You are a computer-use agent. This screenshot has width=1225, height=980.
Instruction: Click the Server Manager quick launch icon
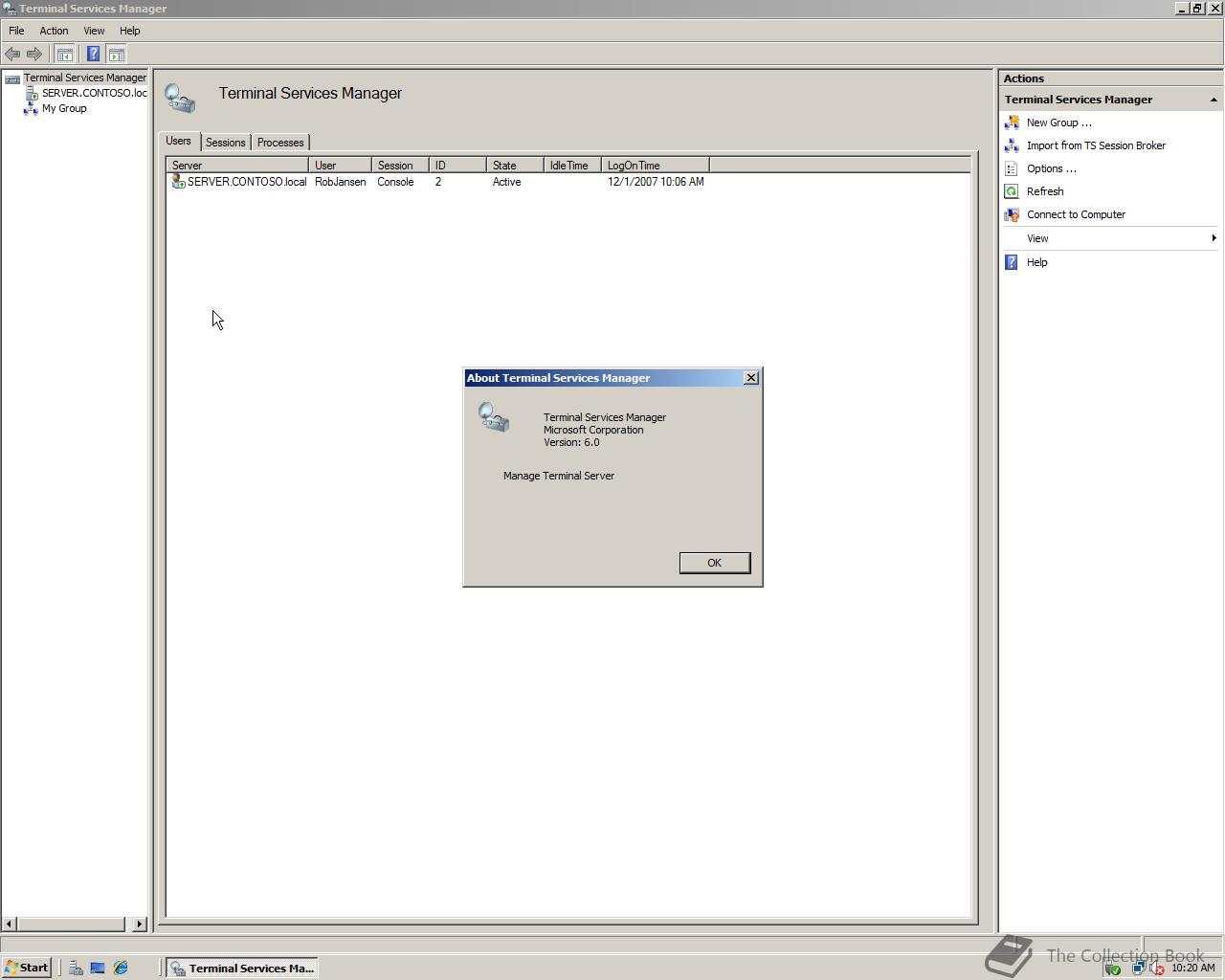[76, 968]
